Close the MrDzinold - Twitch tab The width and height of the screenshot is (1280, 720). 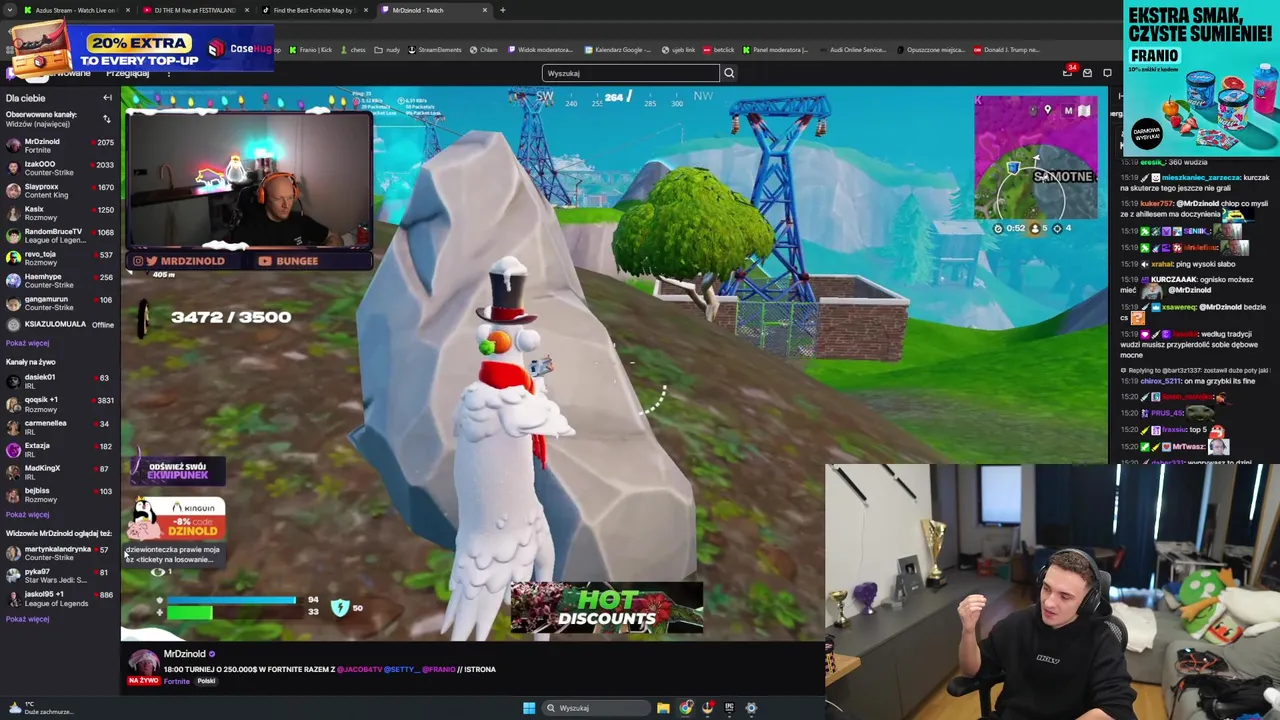485,10
